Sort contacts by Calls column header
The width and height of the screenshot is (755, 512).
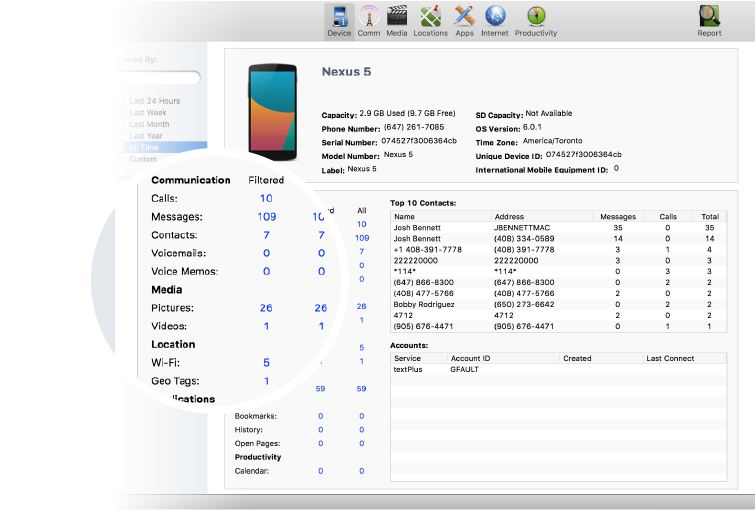coord(668,217)
